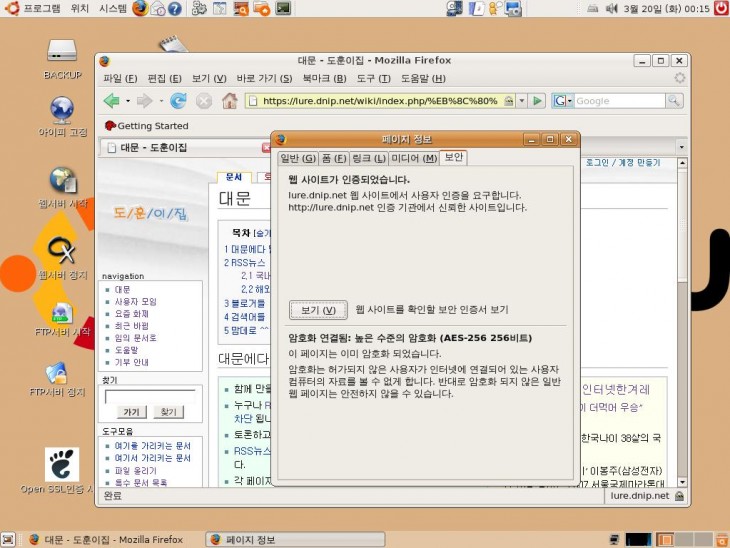Click the show desktop icon in the bottom panel
This screenshot has width=730, height=548.
tap(8, 540)
